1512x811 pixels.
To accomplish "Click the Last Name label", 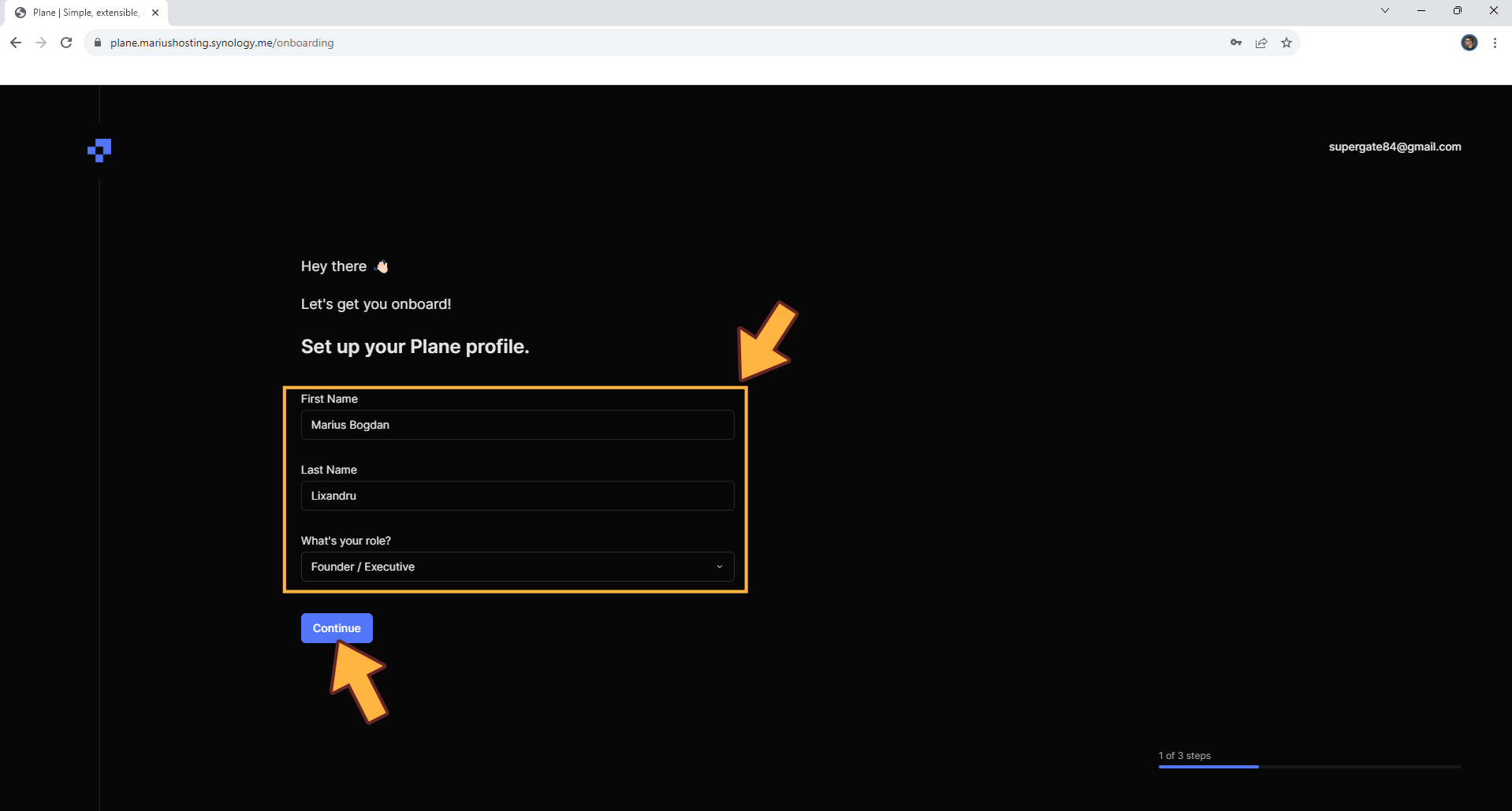I will tap(329, 470).
